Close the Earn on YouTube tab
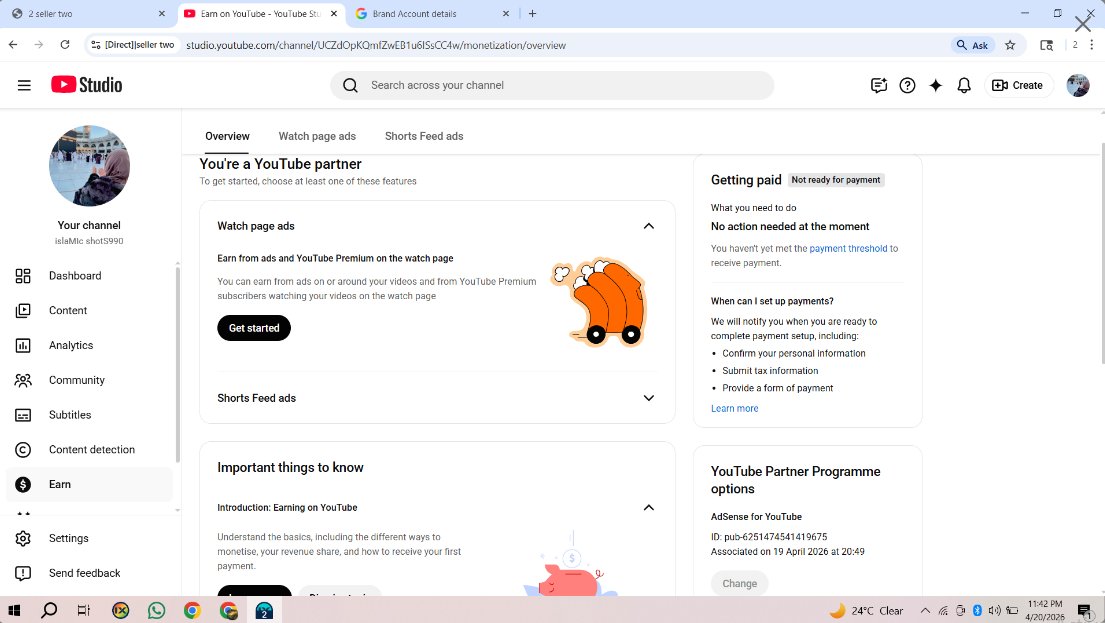Viewport: 1105px width, 623px height. [x=333, y=13]
